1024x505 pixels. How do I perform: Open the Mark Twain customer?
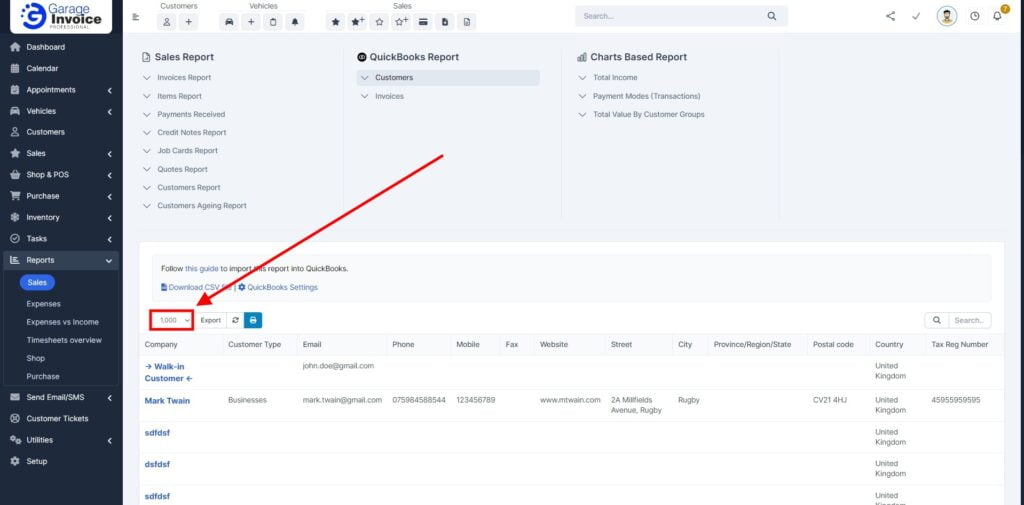[x=167, y=400]
